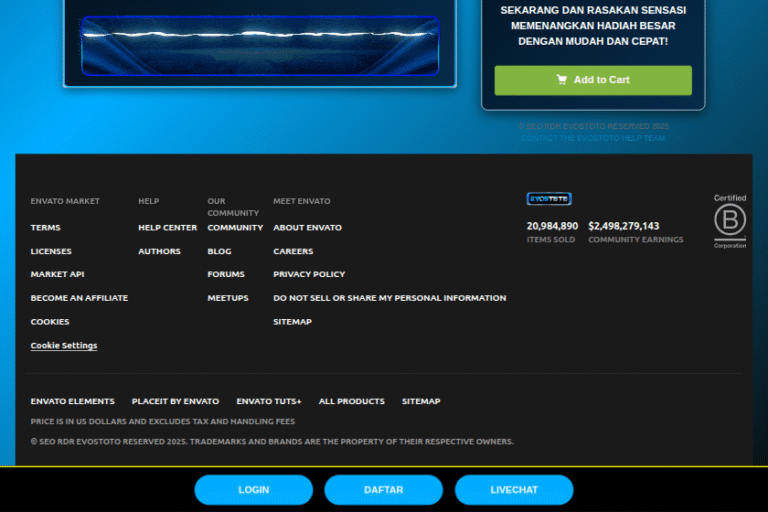
Task: Click the blue LOGIN button
Action: coord(254,490)
